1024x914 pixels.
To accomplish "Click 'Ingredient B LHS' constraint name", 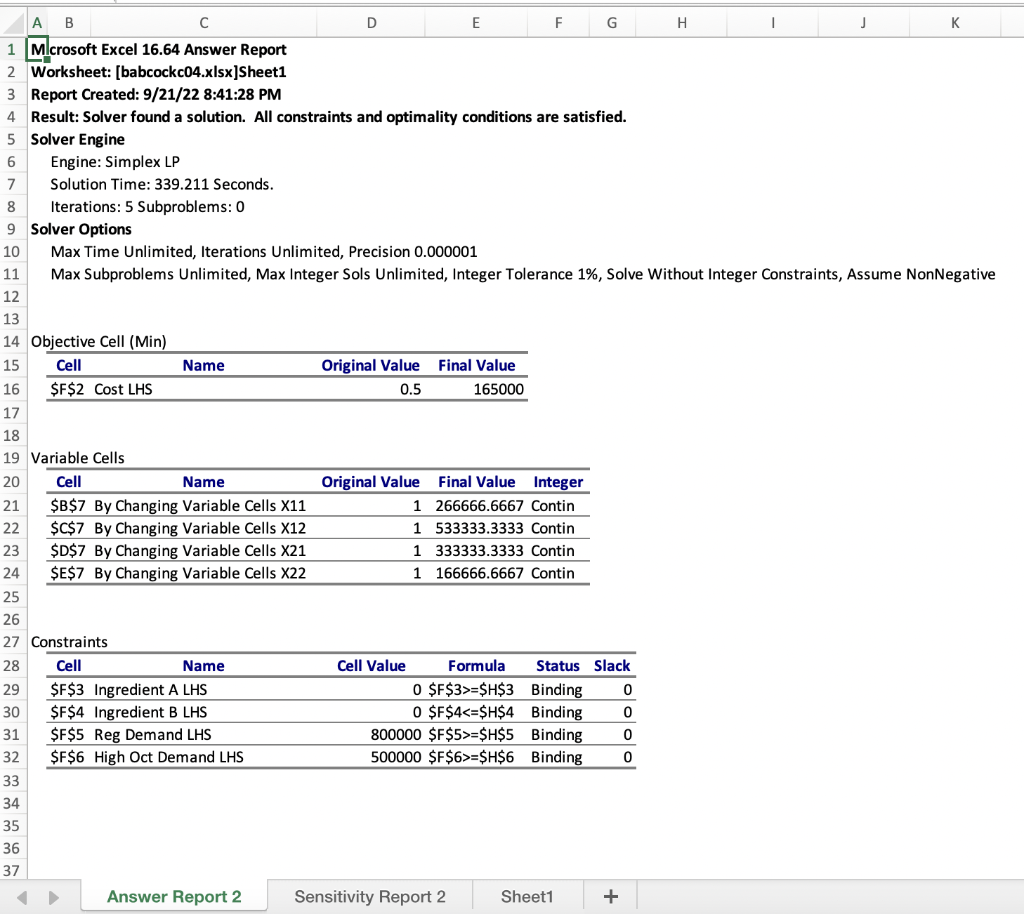I will (150, 712).
